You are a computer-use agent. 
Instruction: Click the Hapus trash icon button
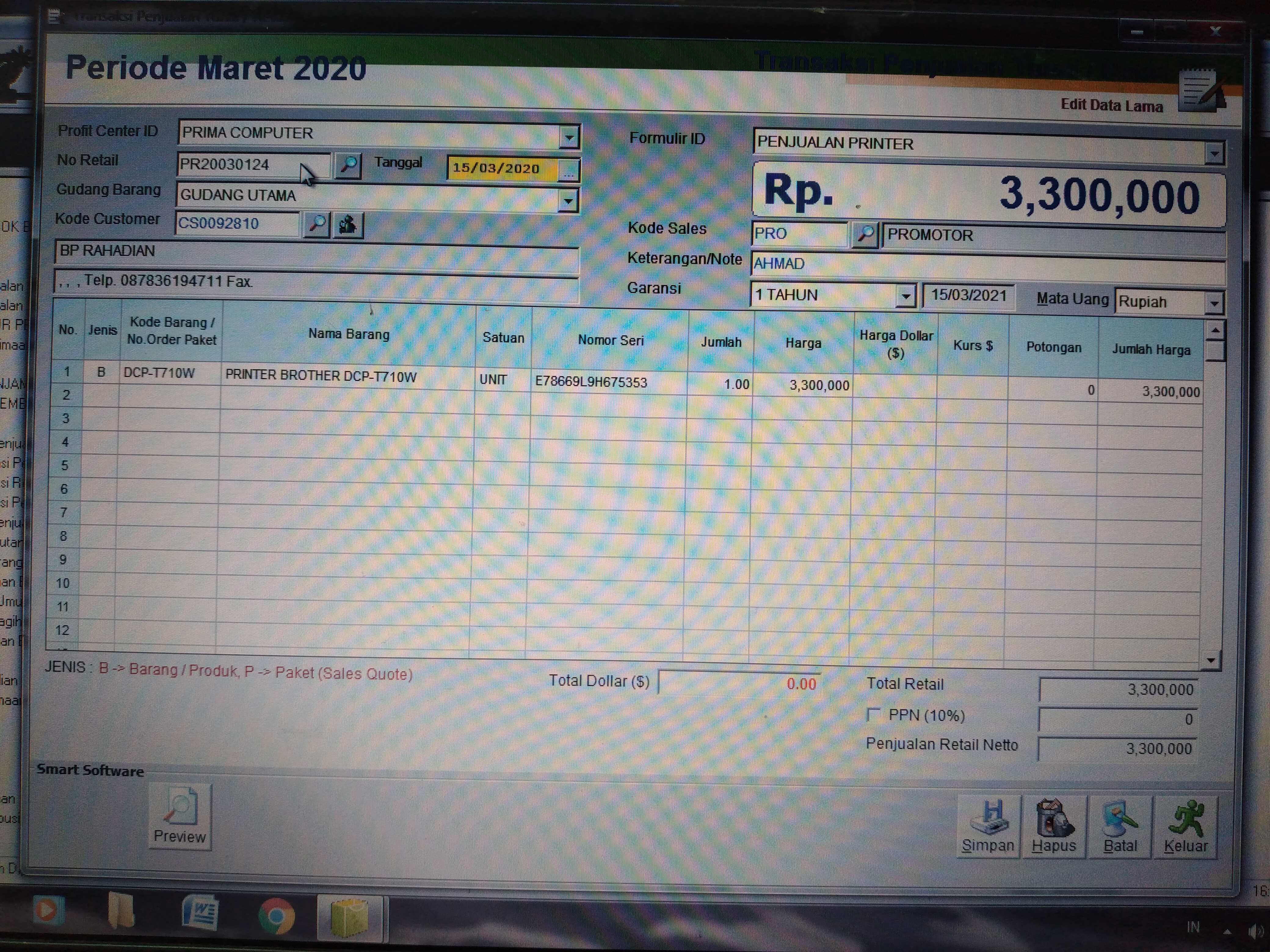(1054, 826)
